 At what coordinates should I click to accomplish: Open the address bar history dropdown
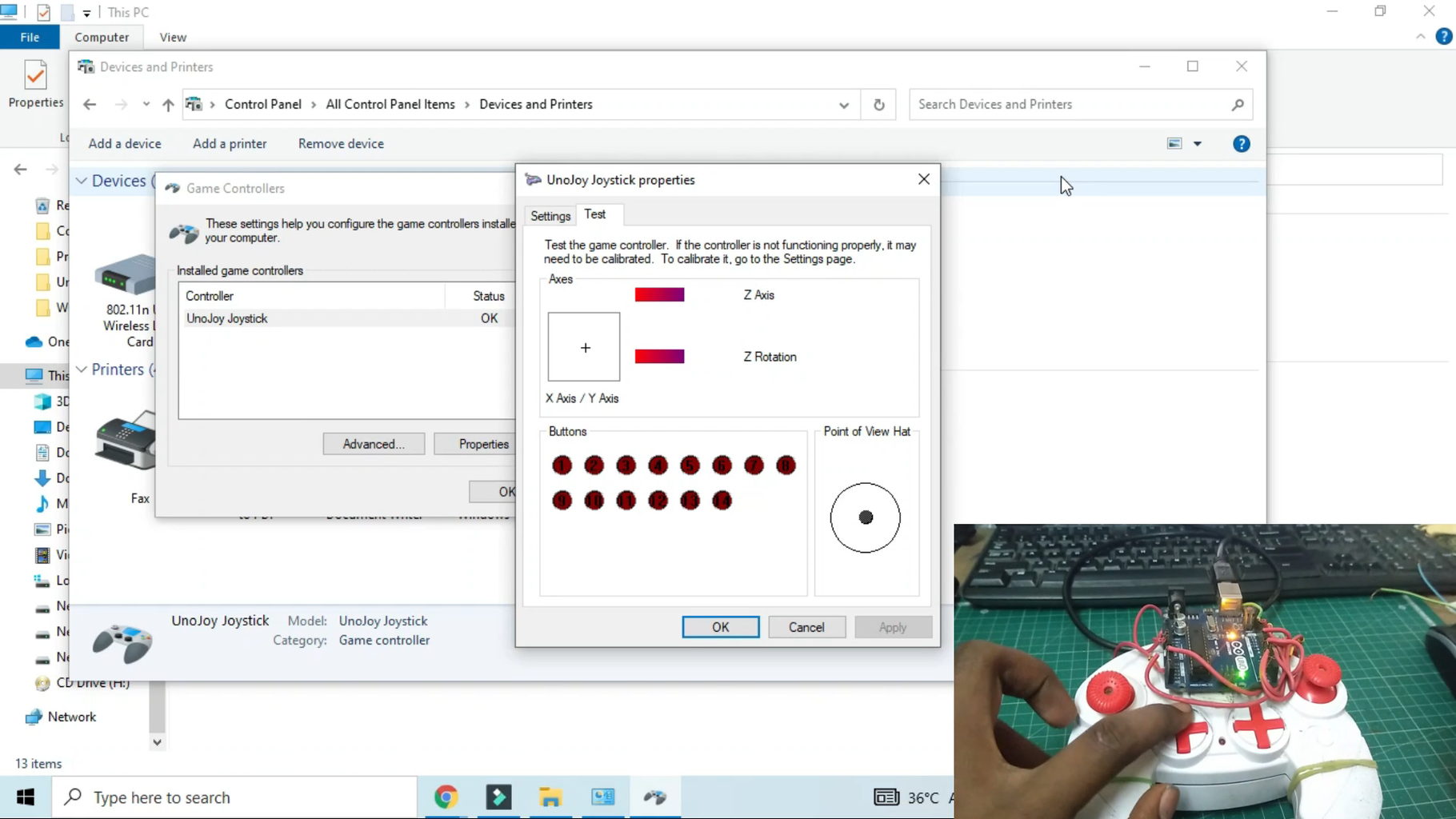[843, 105]
